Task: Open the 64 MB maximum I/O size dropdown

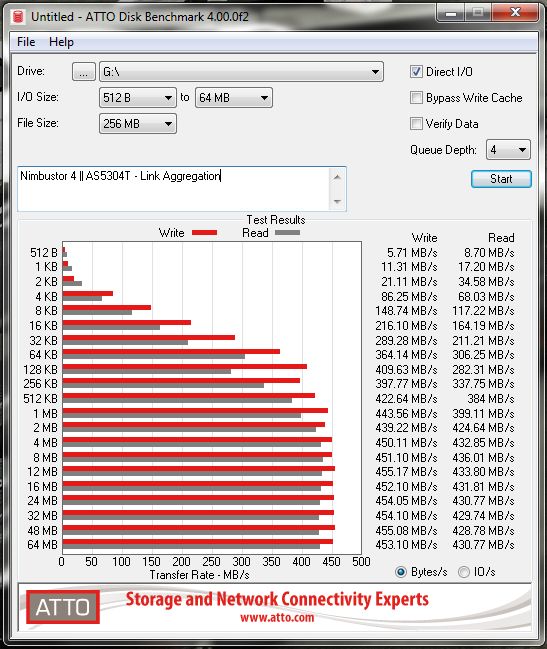Action: [x=234, y=98]
